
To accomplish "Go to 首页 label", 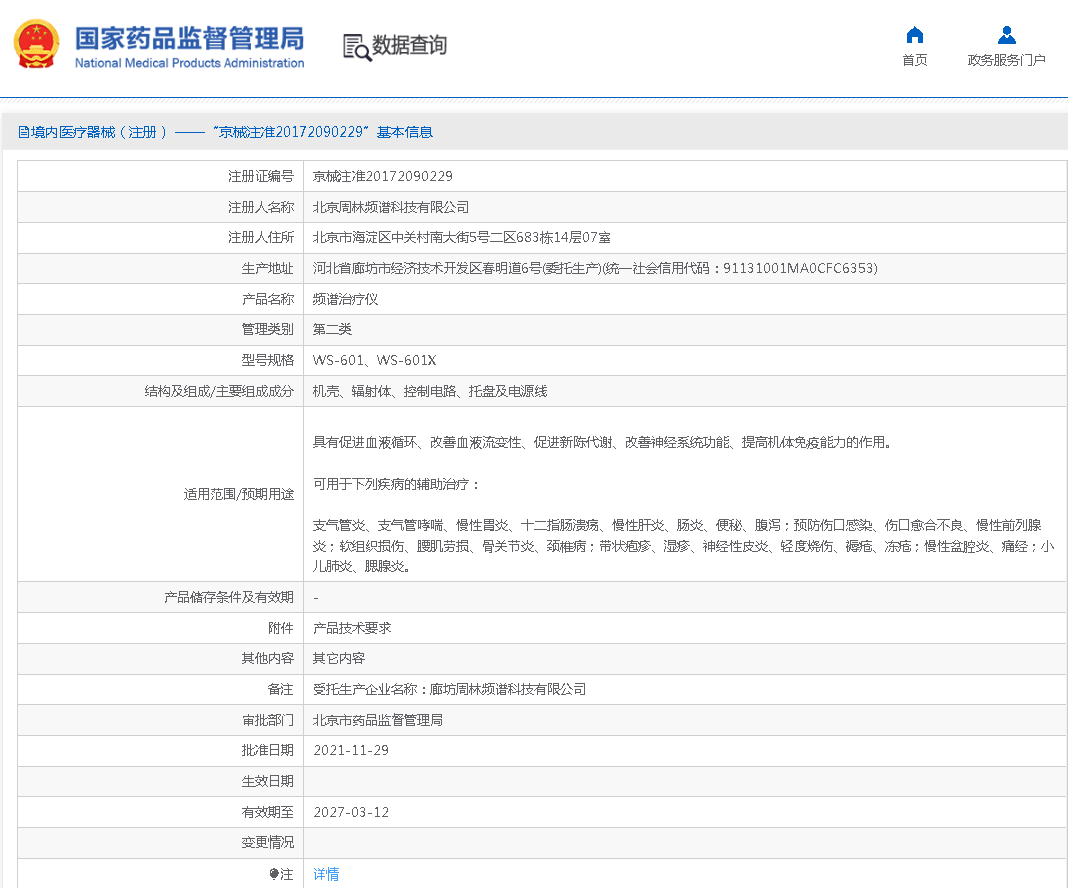I will [914, 60].
